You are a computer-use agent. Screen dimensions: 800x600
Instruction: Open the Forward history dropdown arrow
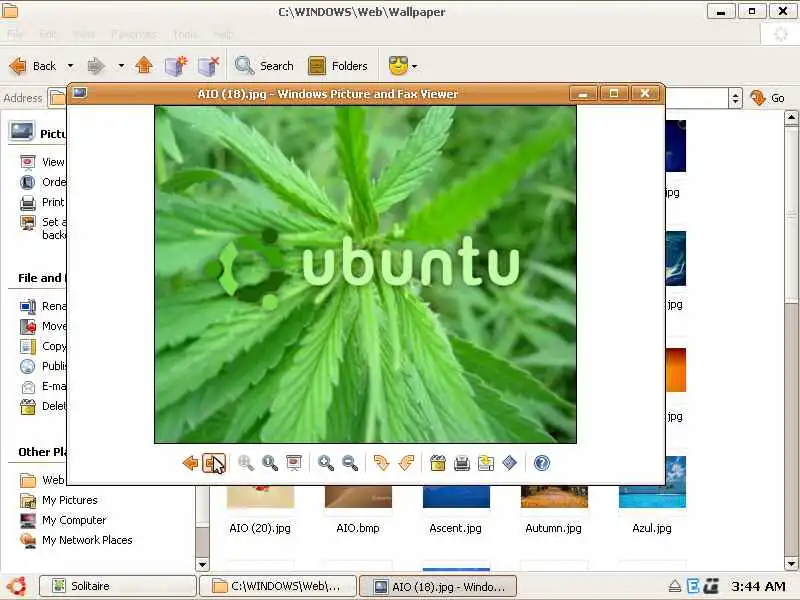tap(121, 66)
